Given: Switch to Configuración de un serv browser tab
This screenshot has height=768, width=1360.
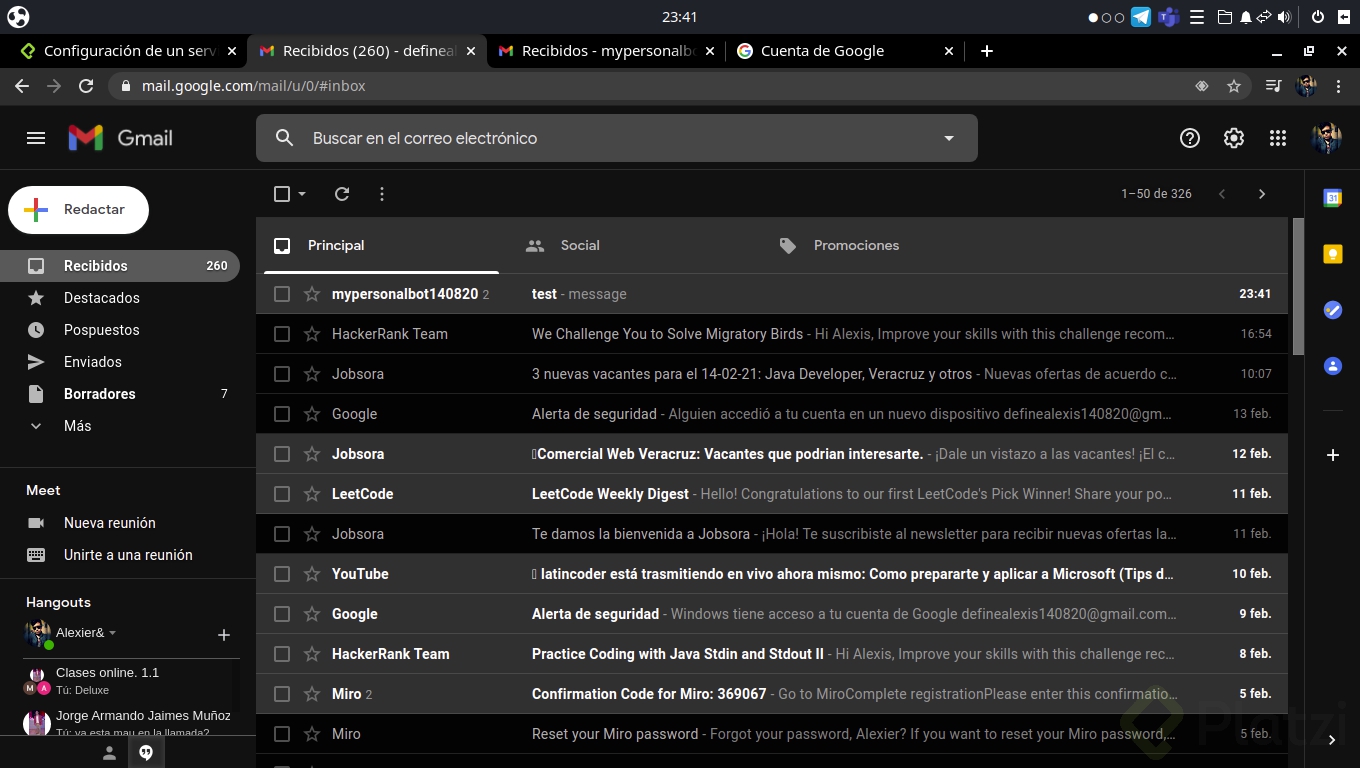Looking at the screenshot, I should (x=128, y=51).
